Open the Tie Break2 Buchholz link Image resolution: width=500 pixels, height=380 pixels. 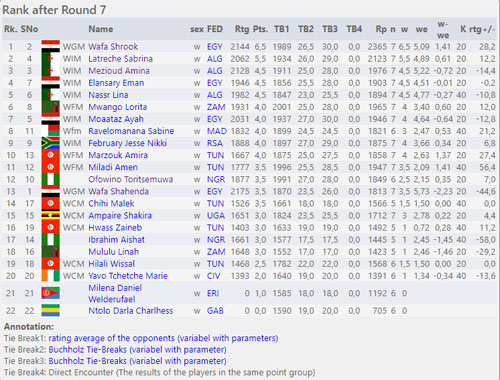[x=137, y=350]
